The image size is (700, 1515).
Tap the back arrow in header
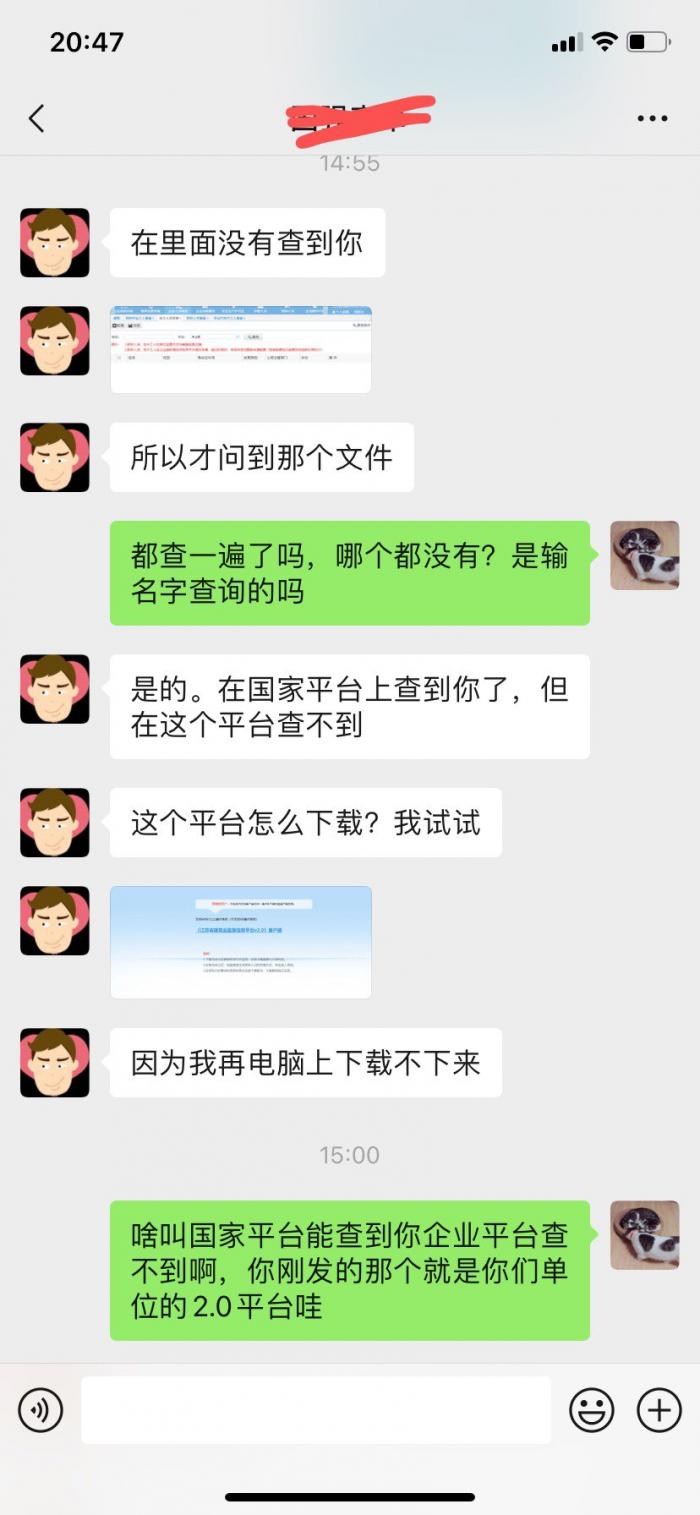tap(37, 118)
